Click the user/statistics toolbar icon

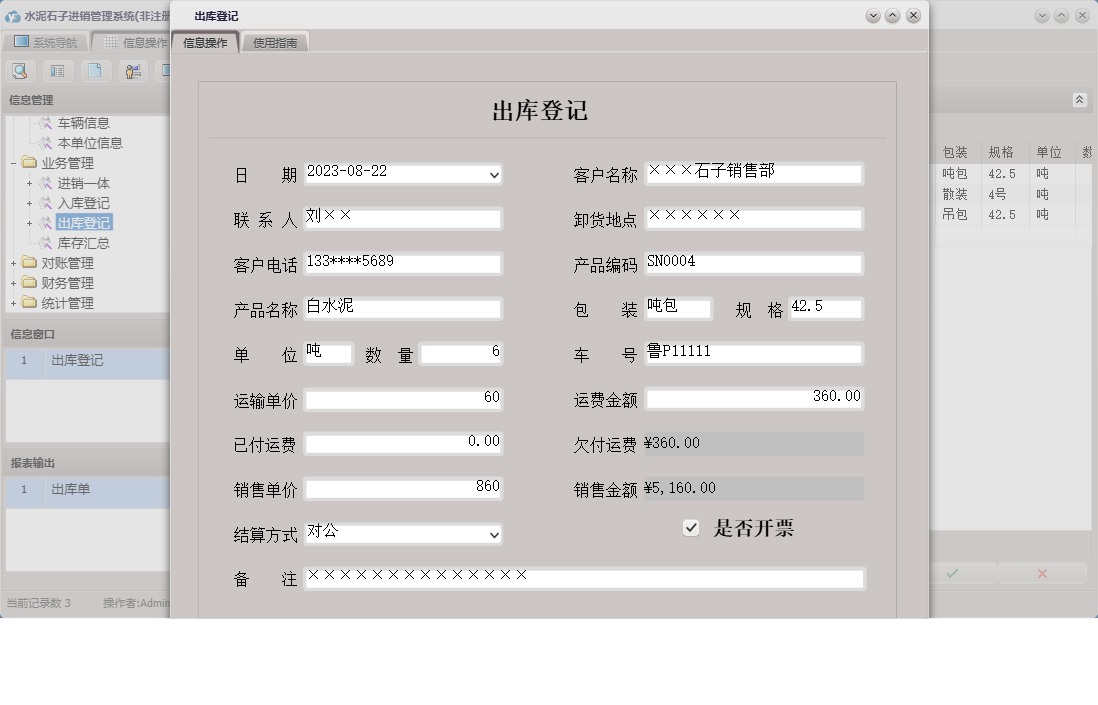tap(132, 70)
